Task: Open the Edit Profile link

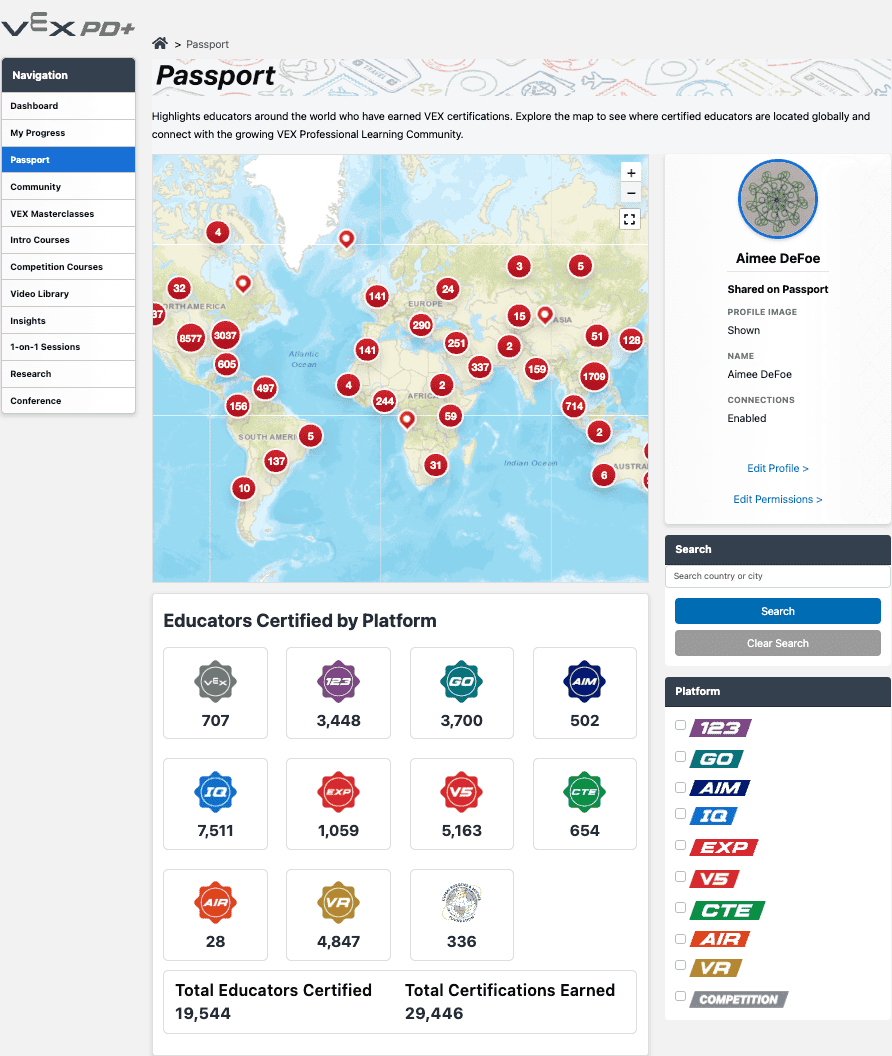Action: point(777,468)
